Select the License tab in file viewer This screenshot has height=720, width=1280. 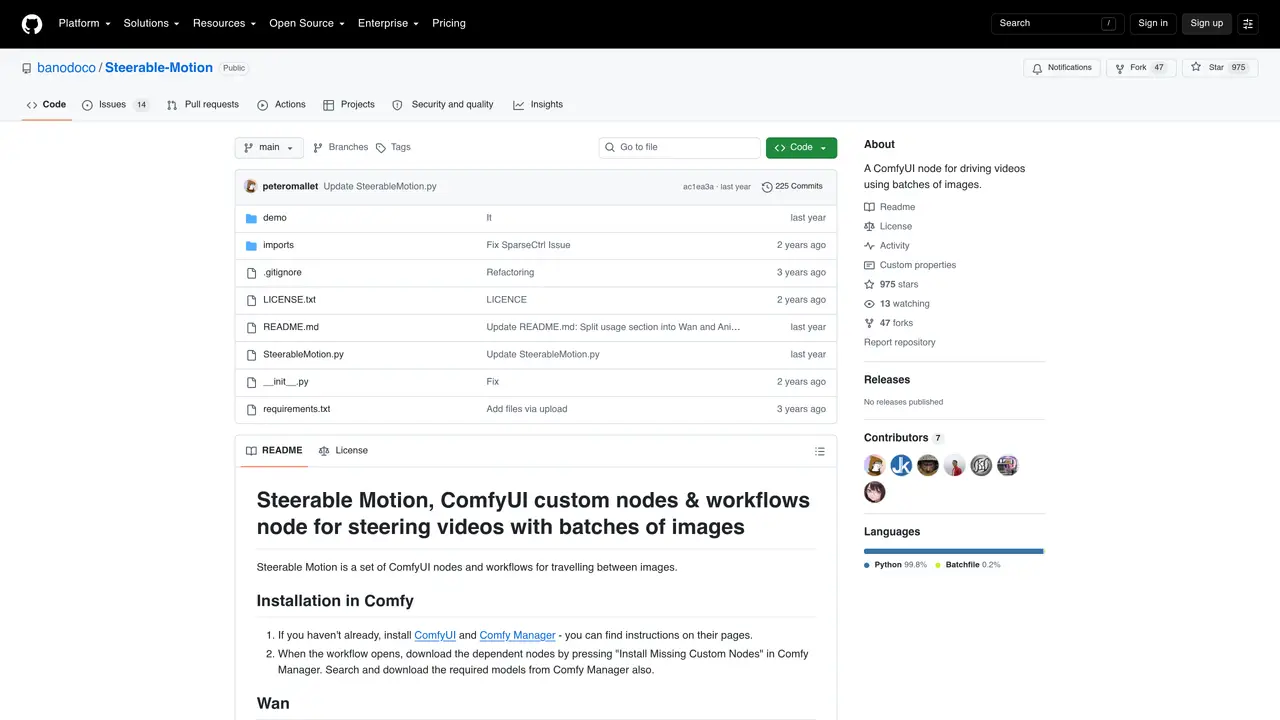(343, 451)
